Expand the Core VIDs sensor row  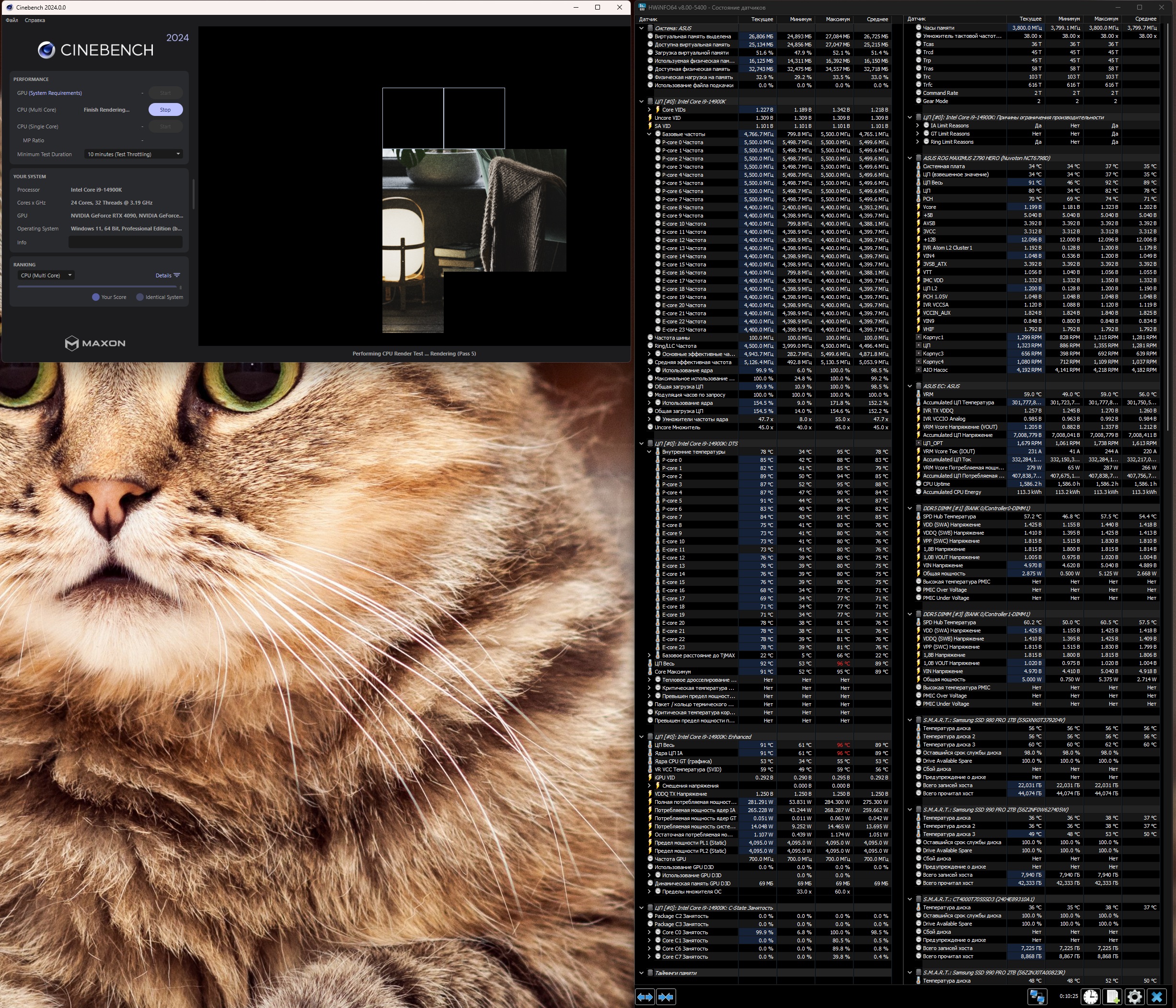[x=649, y=110]
